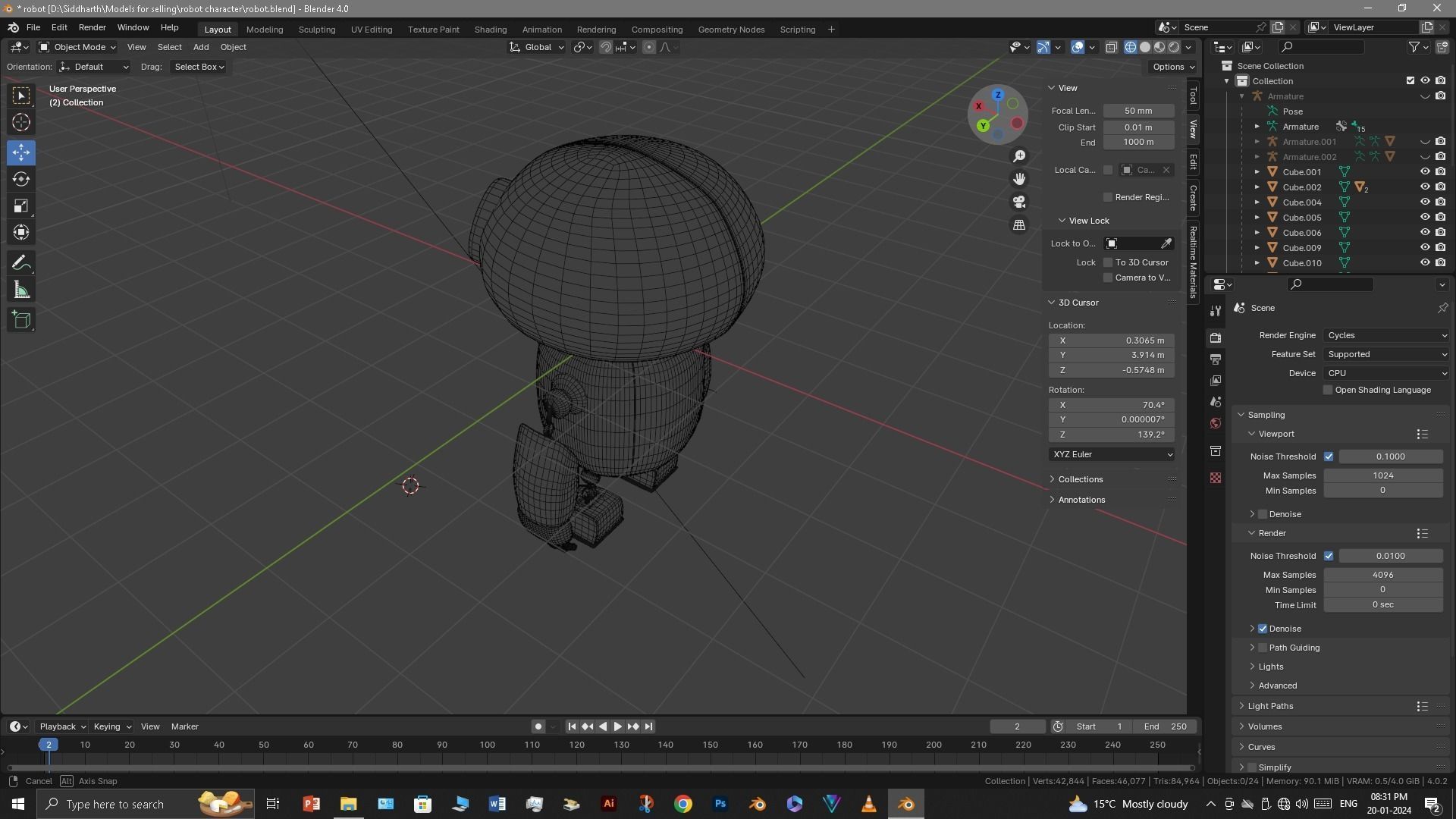
Task: Switch to material preview shading
Action: pos(1159,47)
